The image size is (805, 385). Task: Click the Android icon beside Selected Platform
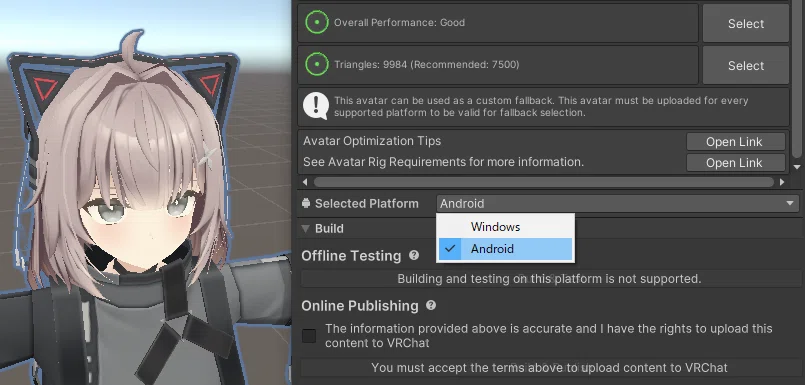pyautogui.click(x=306, y=203)
